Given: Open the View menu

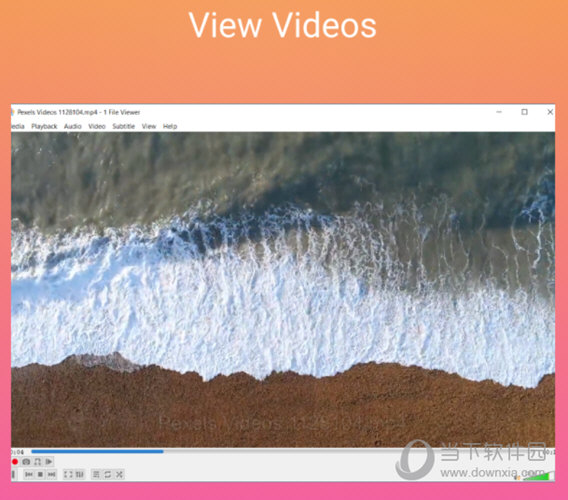Looking at the screenshot, I should pos(149,126).
